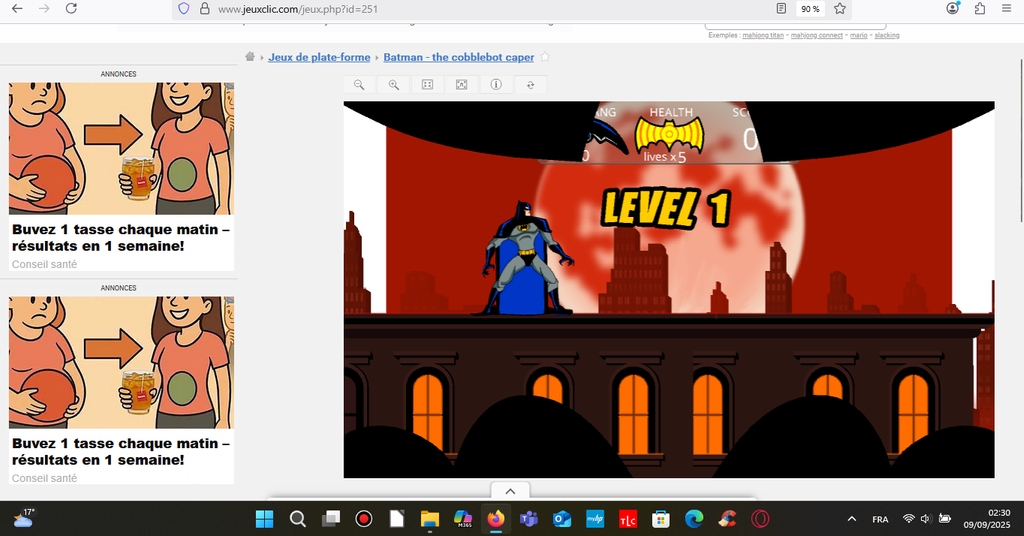This screenshot has height=536, width=1024.
Task: Open Microsoft Teams from the taskbar
Action: [x=528, y=519]
